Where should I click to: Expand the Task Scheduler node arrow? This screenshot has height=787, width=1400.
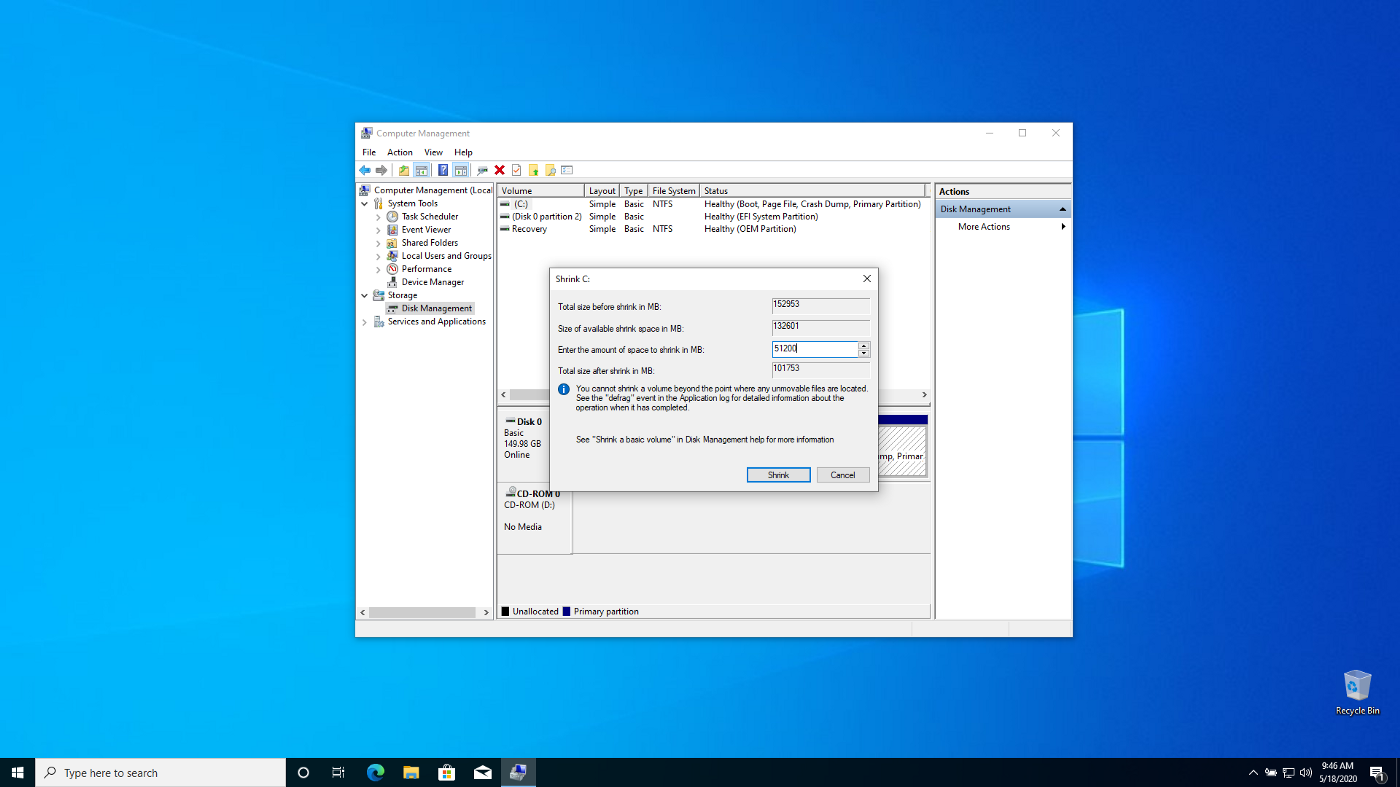pyautogui.click(x=378, y=216)
